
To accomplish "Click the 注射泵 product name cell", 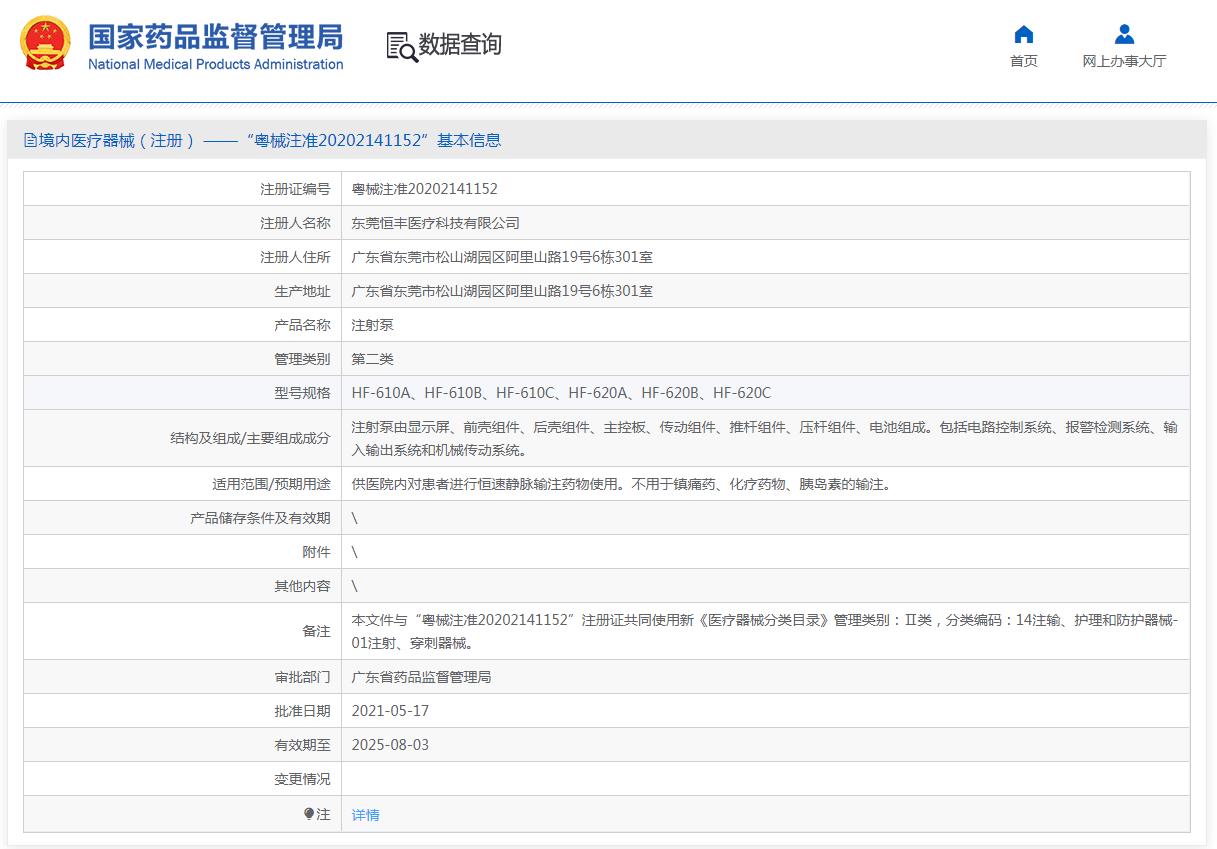I will pyautogui.click(x=373, y=325).
